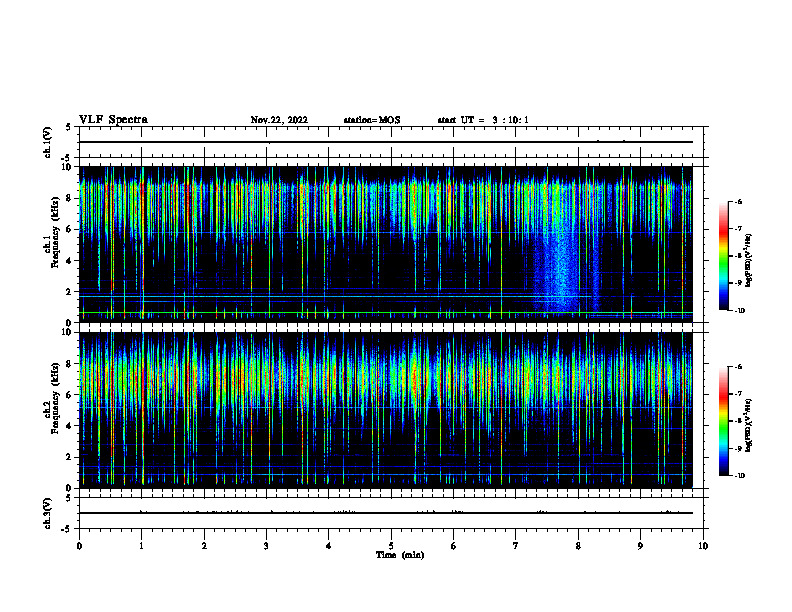Click the "ch.3(V)" waveform axis label
Screen dimensions: 792x612
point(48,513)
